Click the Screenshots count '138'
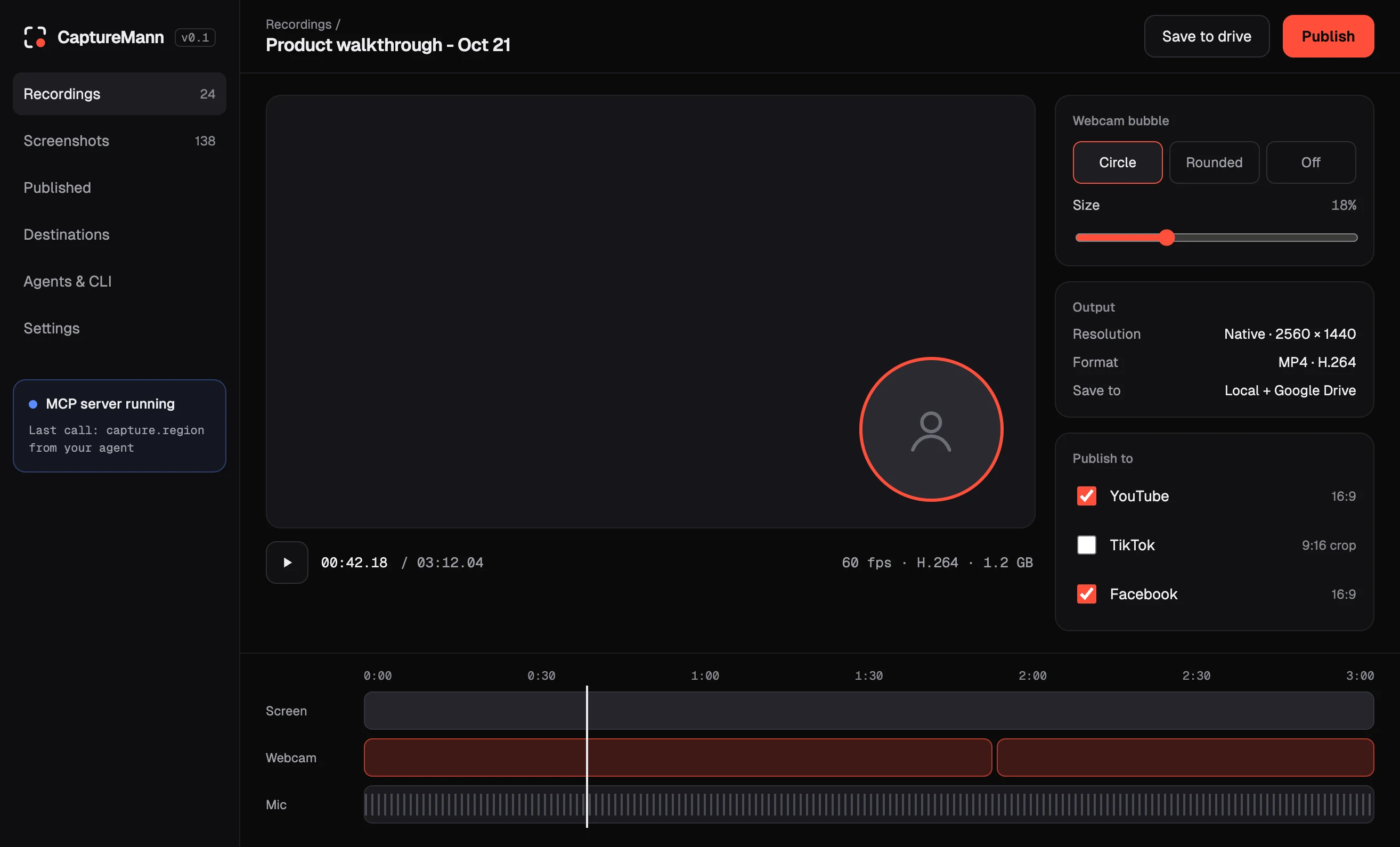Screen dimensions: 1400x847 click(x=205, y=141)
